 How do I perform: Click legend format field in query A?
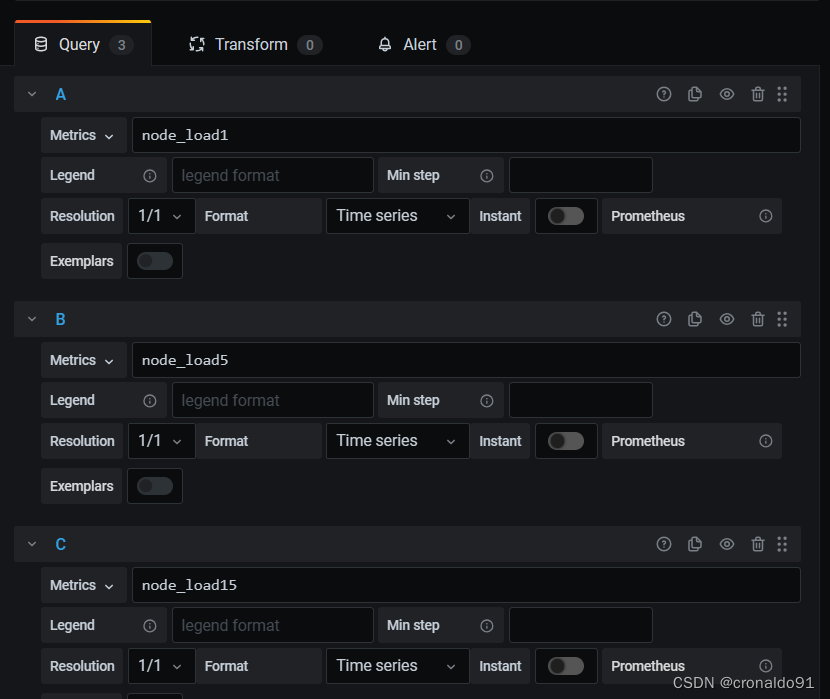click(273, 176)
